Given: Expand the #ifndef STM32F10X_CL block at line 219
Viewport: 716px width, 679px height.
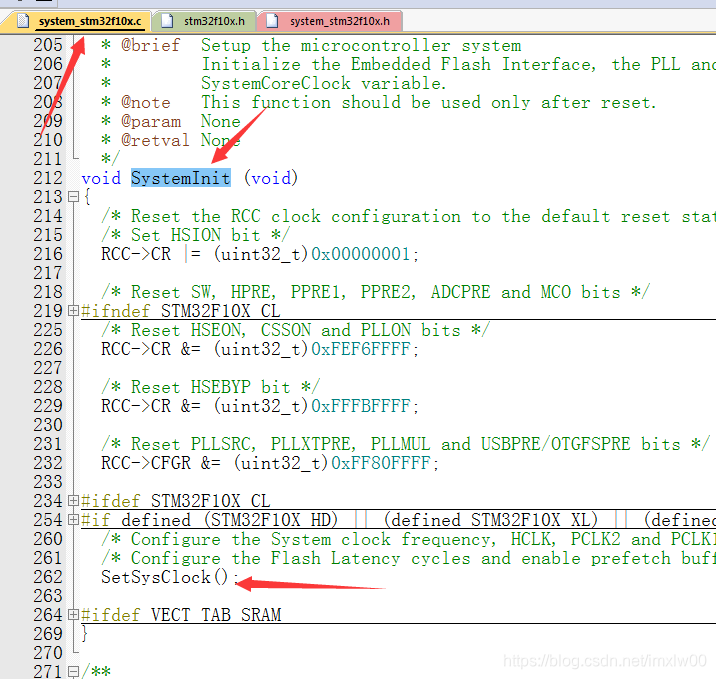Looking at the screenshot, I should point(73,311).
